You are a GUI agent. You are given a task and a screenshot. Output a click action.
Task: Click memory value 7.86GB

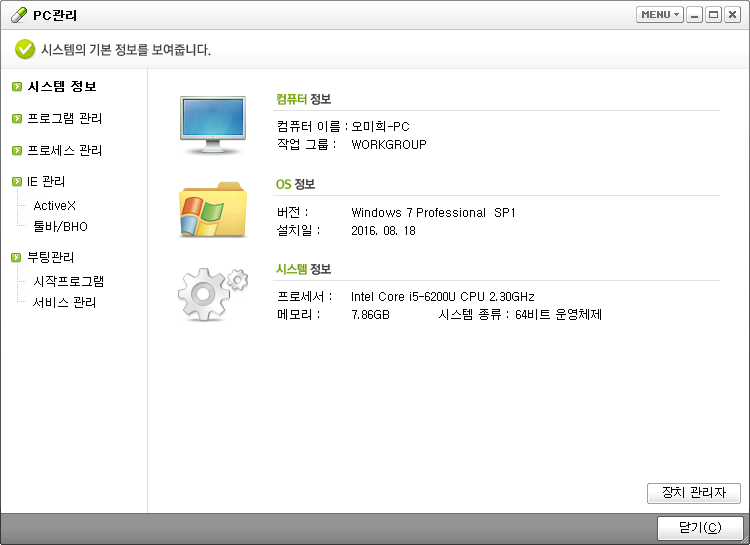(371, 315)
